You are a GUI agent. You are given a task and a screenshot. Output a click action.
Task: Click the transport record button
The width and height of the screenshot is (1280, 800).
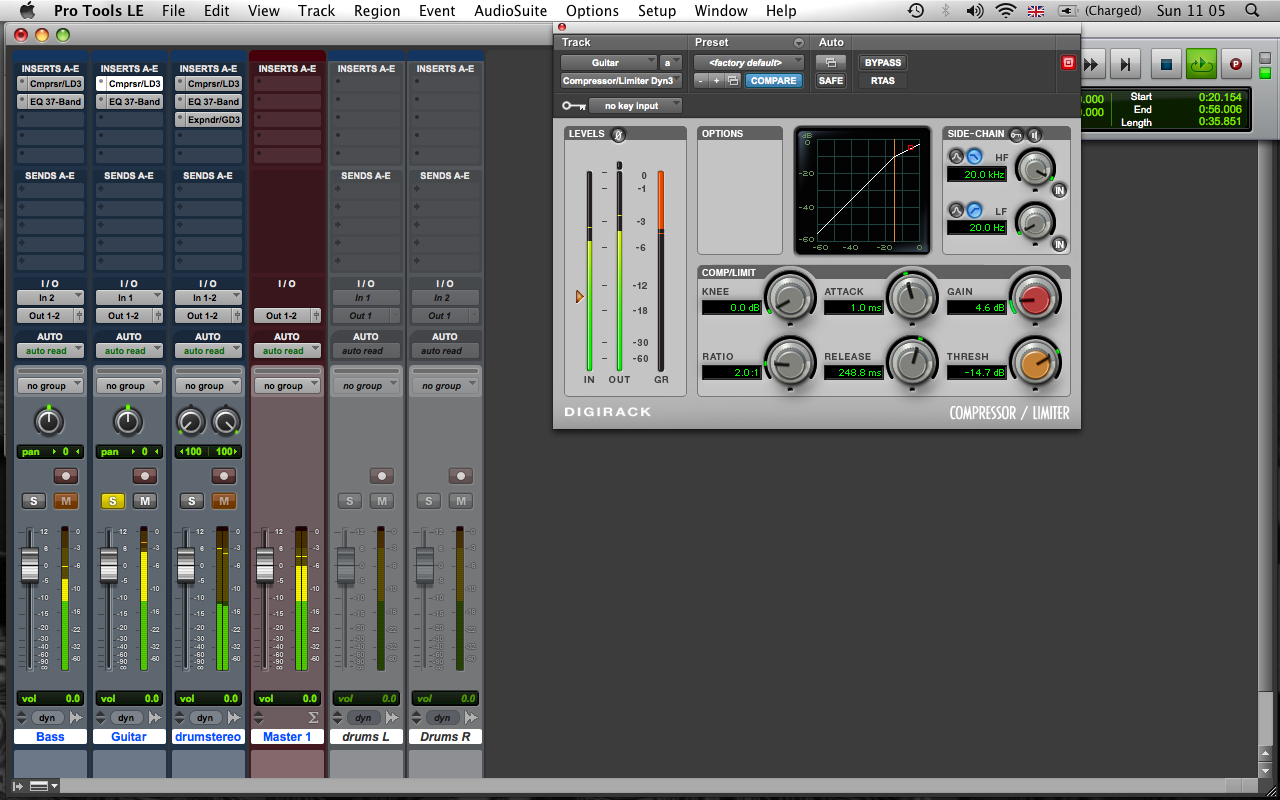1235,64
